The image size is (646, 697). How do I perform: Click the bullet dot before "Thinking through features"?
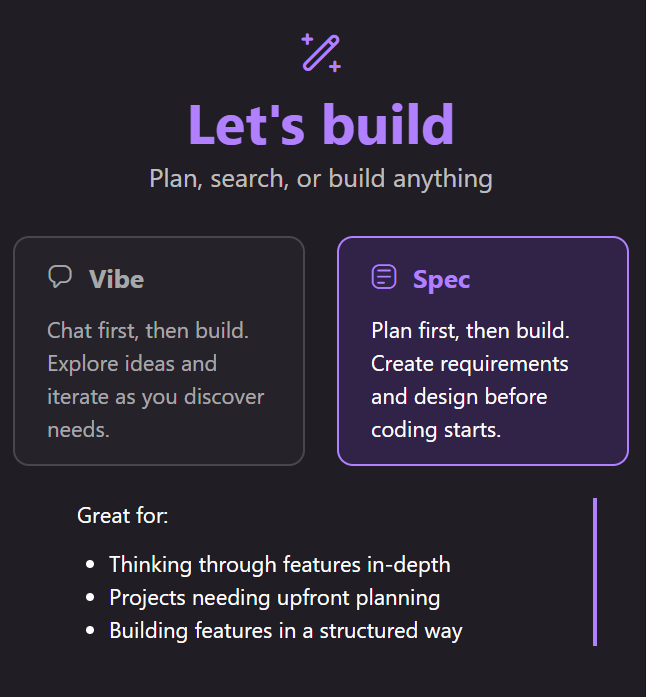pos(91,566)
